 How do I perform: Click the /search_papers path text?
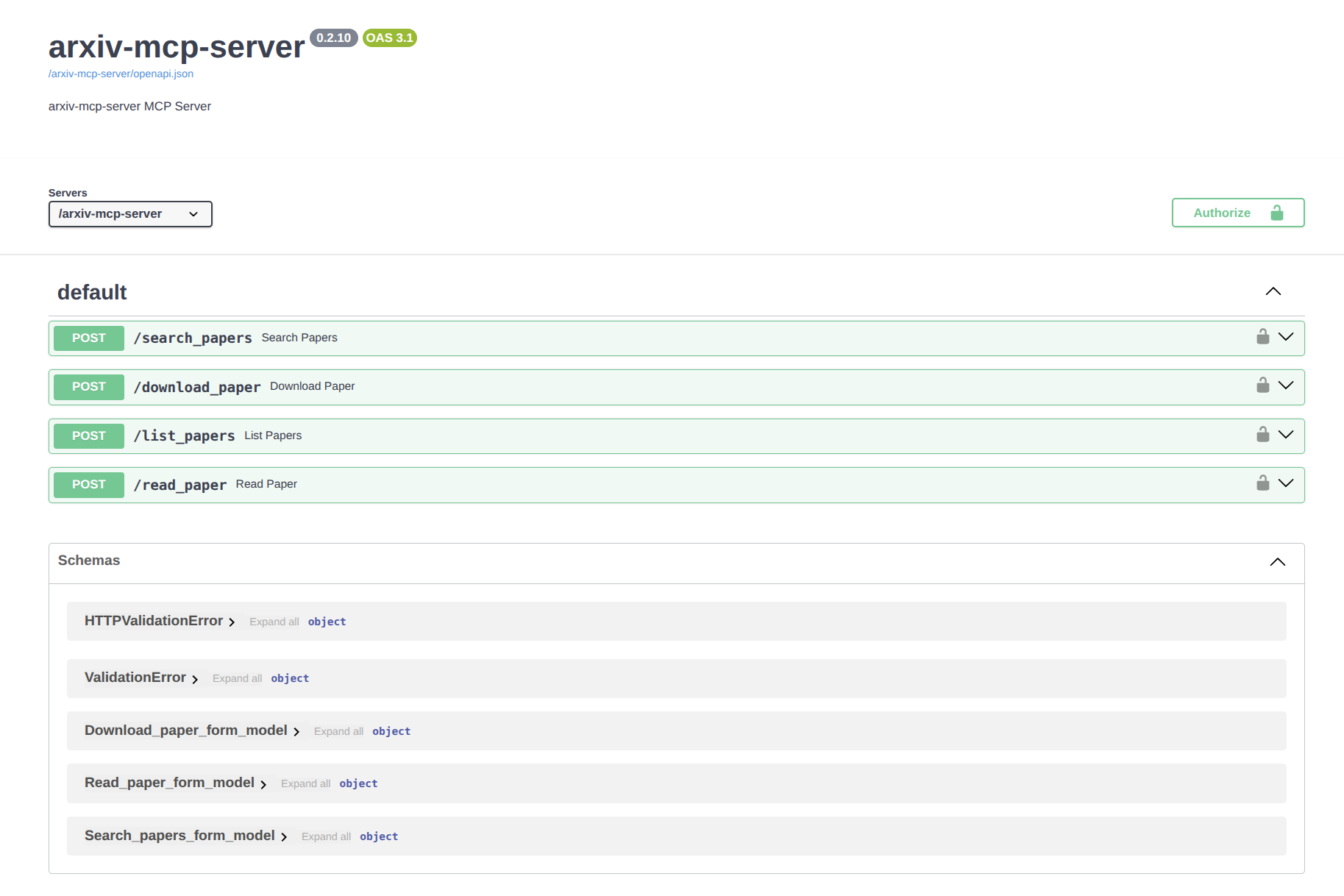click(193, 338)
